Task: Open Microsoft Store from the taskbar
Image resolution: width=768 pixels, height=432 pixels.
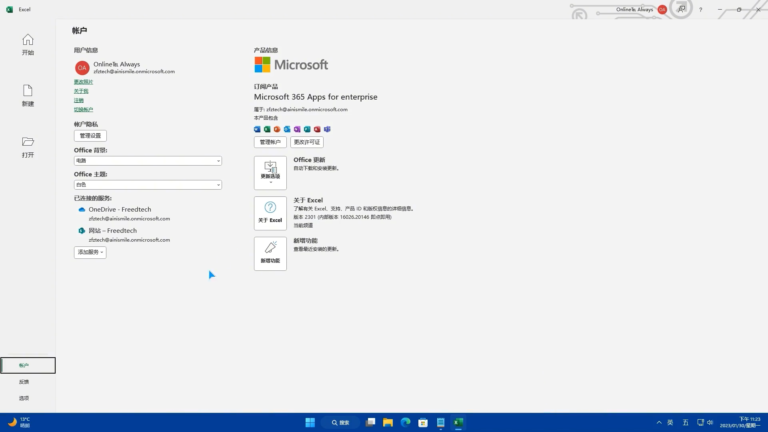Action: click(x=423, y=423)
